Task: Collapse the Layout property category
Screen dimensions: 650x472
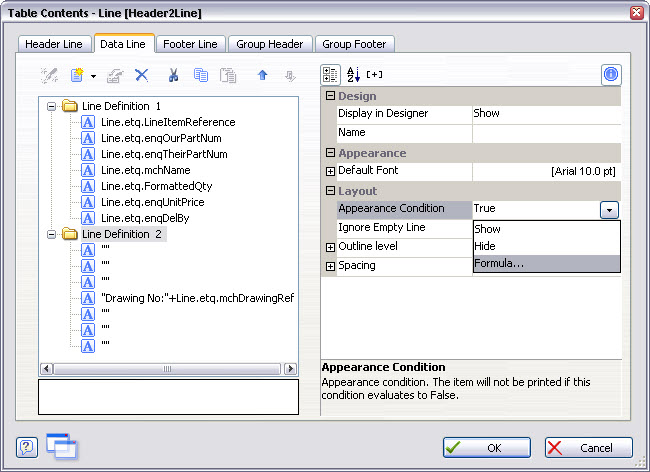Action: [x=330, y=191]
